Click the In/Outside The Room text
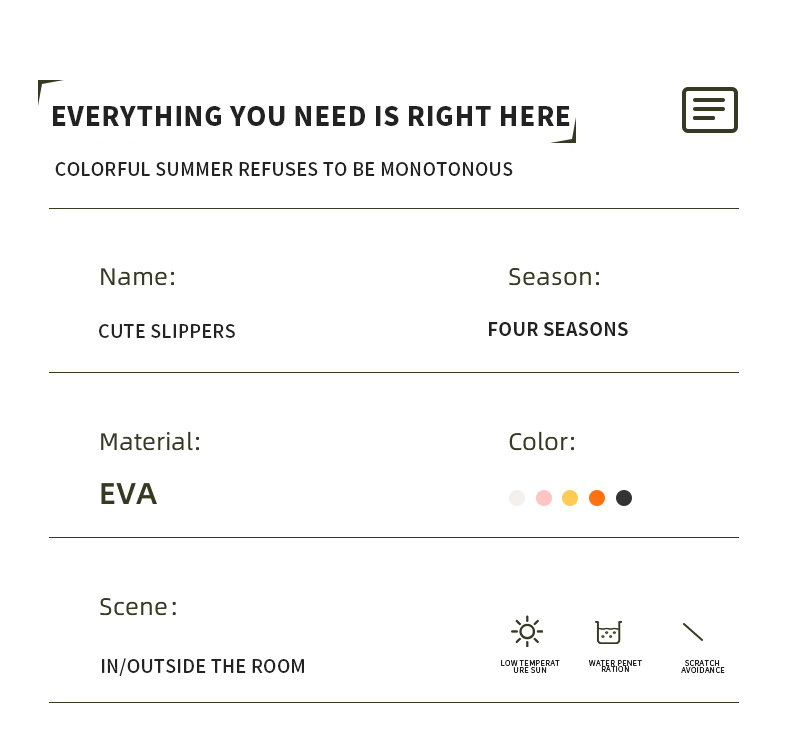The height and width of the screenshot is (735, 790). (x=203, y=667)
